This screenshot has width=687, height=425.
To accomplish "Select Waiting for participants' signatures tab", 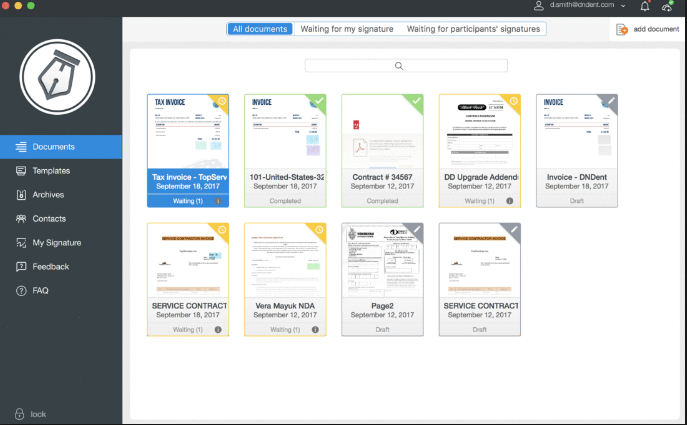I will pyautogui.click(x=473, y=29).
